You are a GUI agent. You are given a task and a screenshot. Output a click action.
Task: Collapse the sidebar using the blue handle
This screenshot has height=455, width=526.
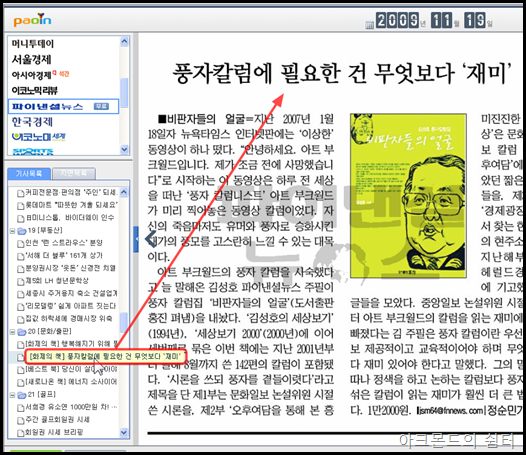tap(136, 239)
